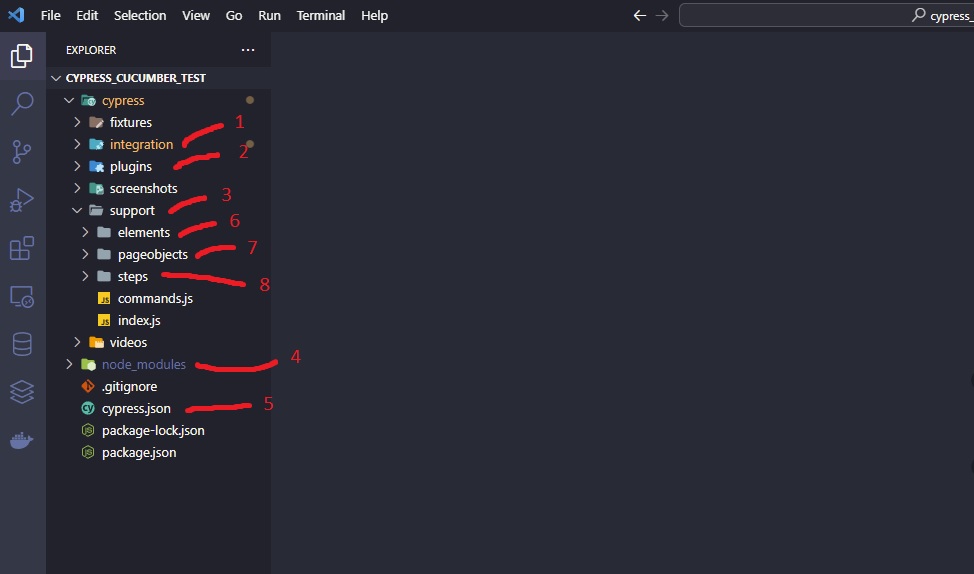Expand the videos folder chevron
974x574 pixels.
77,342
